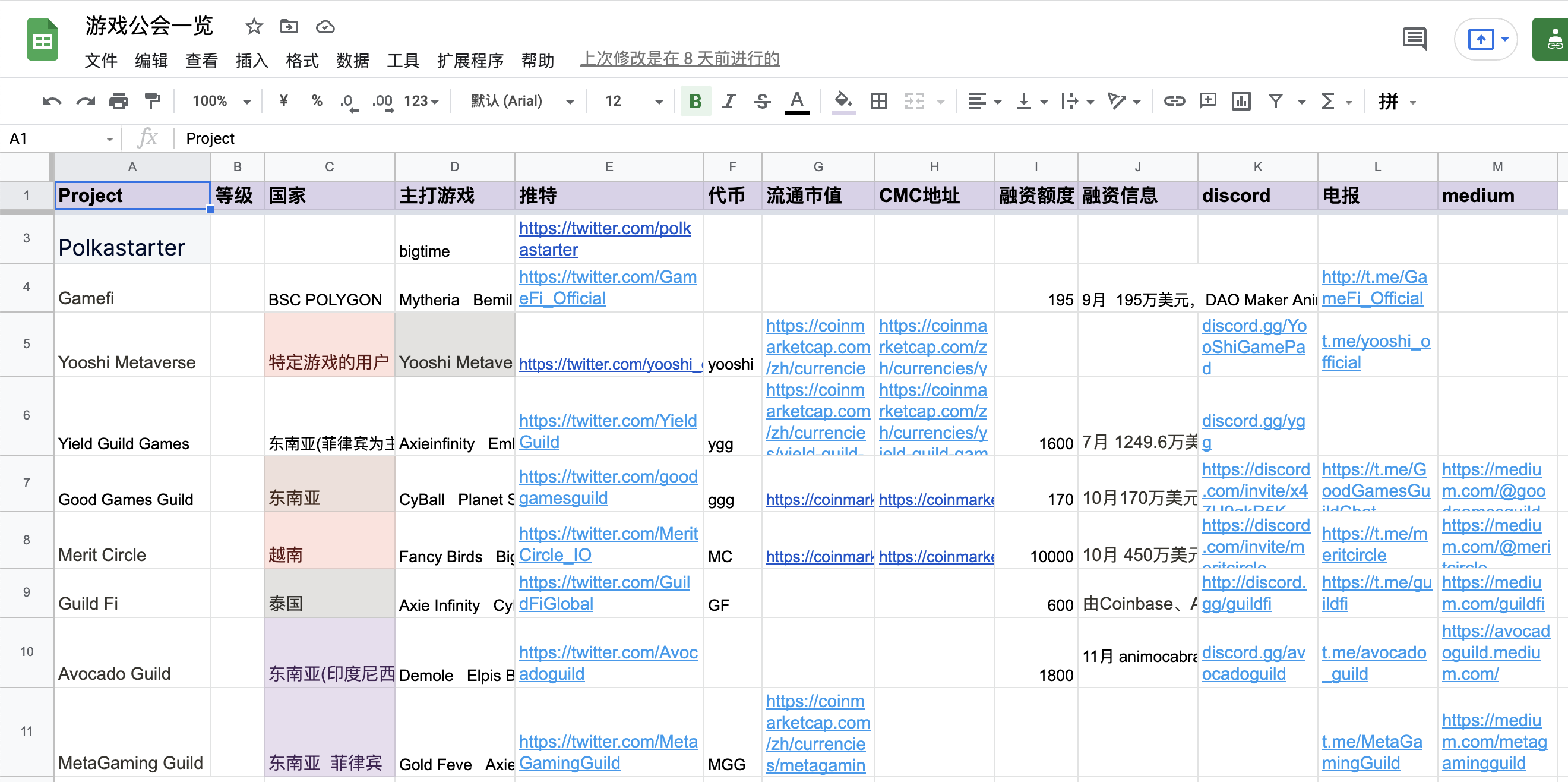Viewport: 1568px width, 782px height.
Task: Open the Google Sheets home icon
Action: [43, 40]
